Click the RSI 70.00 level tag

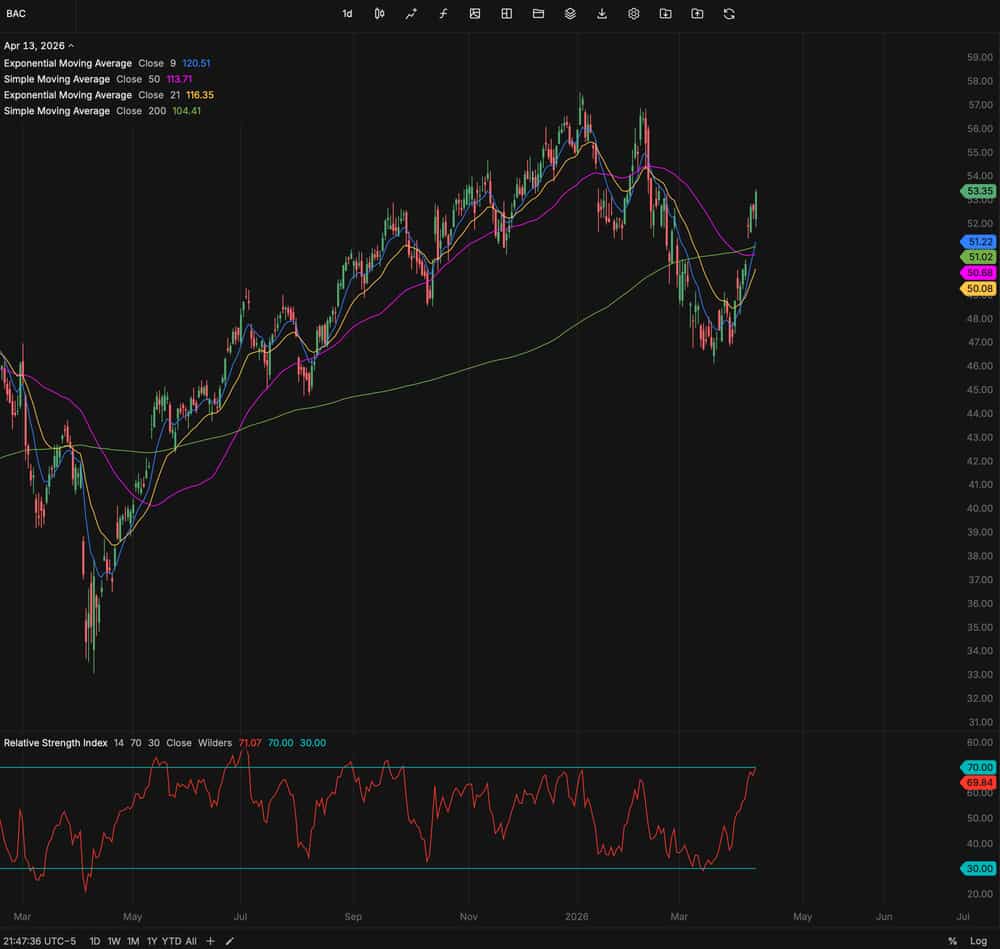[x=978, y=767]
